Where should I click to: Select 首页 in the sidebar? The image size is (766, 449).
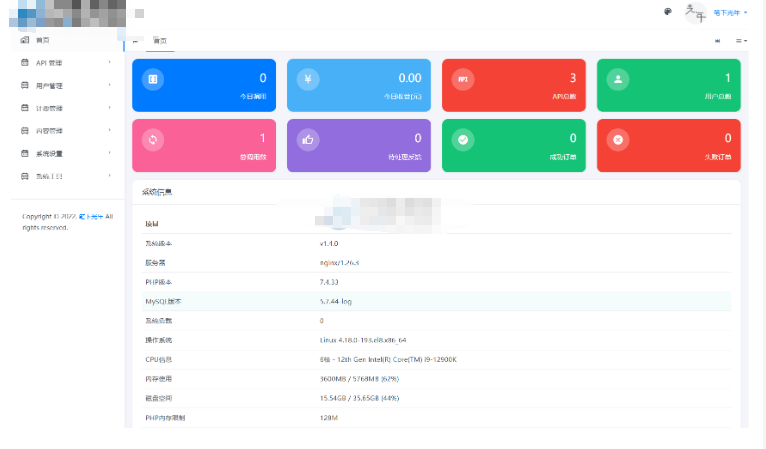67,40
